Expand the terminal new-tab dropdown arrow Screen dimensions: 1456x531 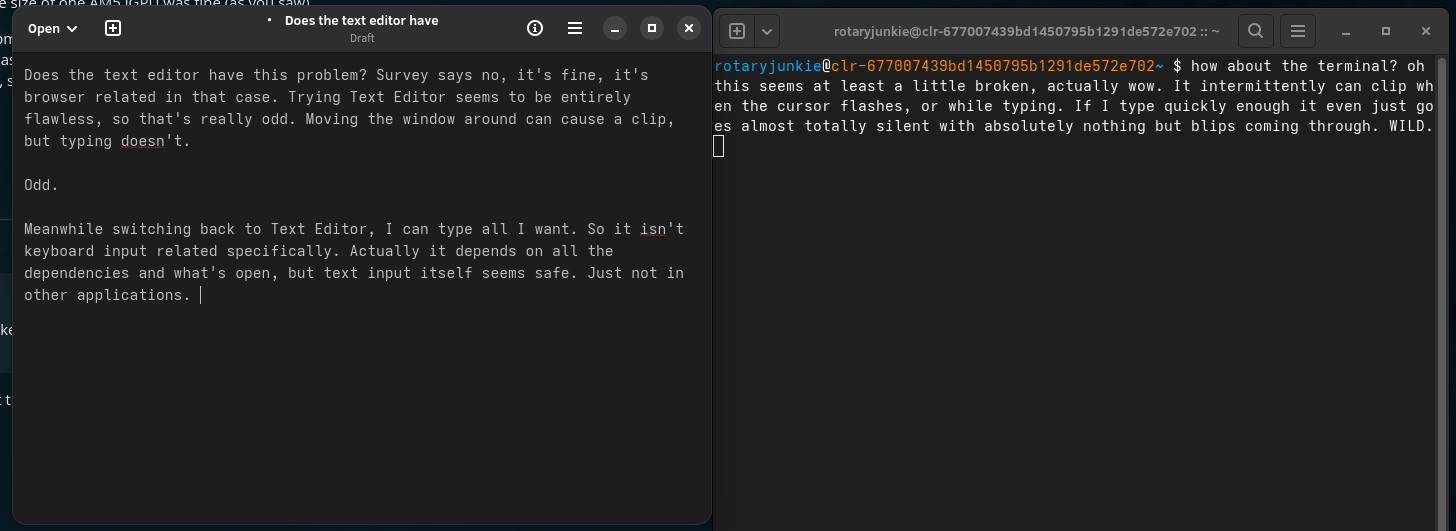coord(767,31)
